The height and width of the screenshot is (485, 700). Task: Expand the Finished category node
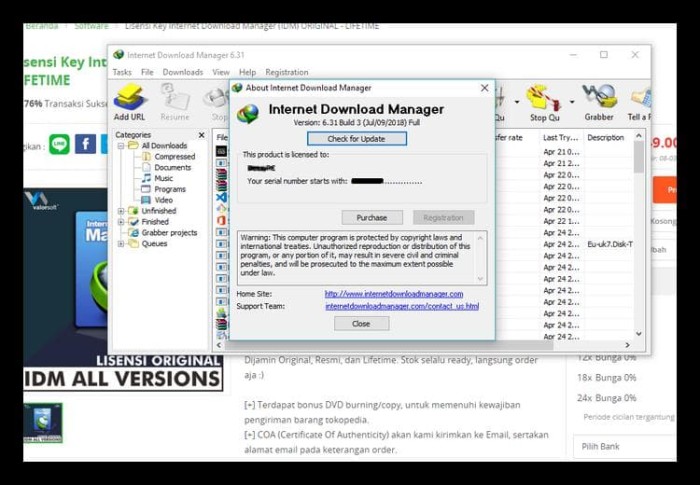[x=121, y=222]
